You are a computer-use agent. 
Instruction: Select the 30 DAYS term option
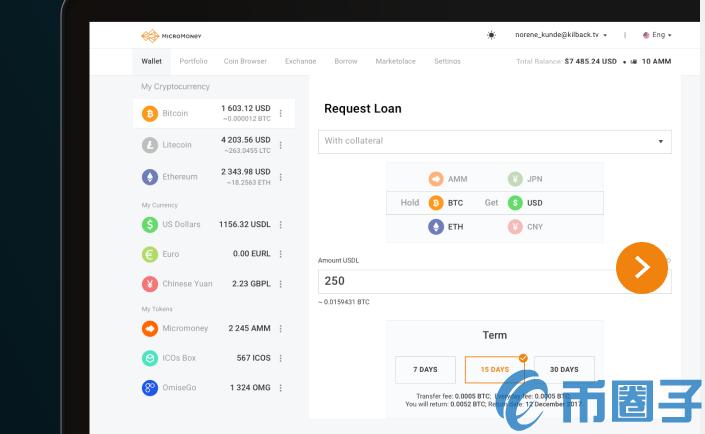coord(564,369)
